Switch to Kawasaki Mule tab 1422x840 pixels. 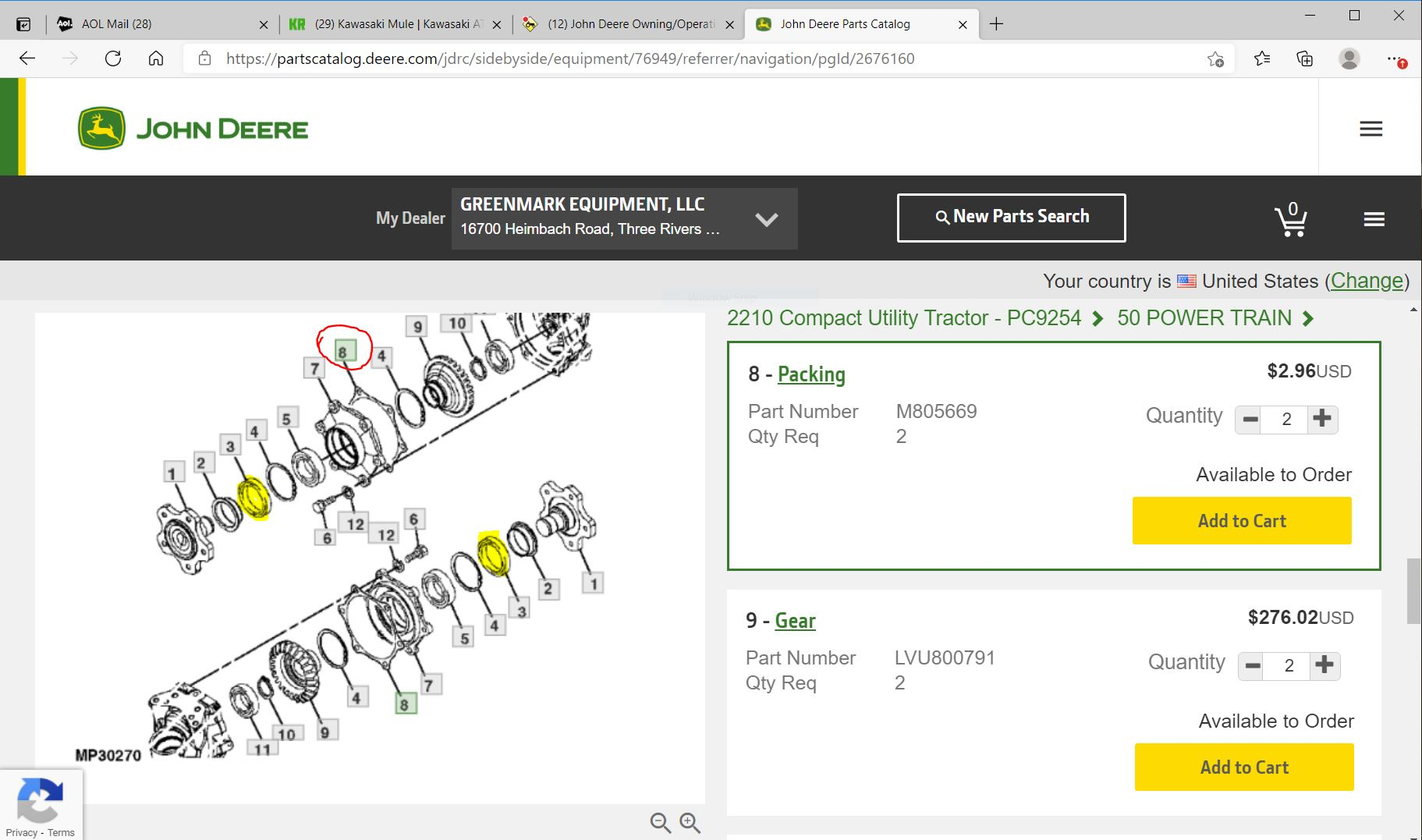pos(396,24)
